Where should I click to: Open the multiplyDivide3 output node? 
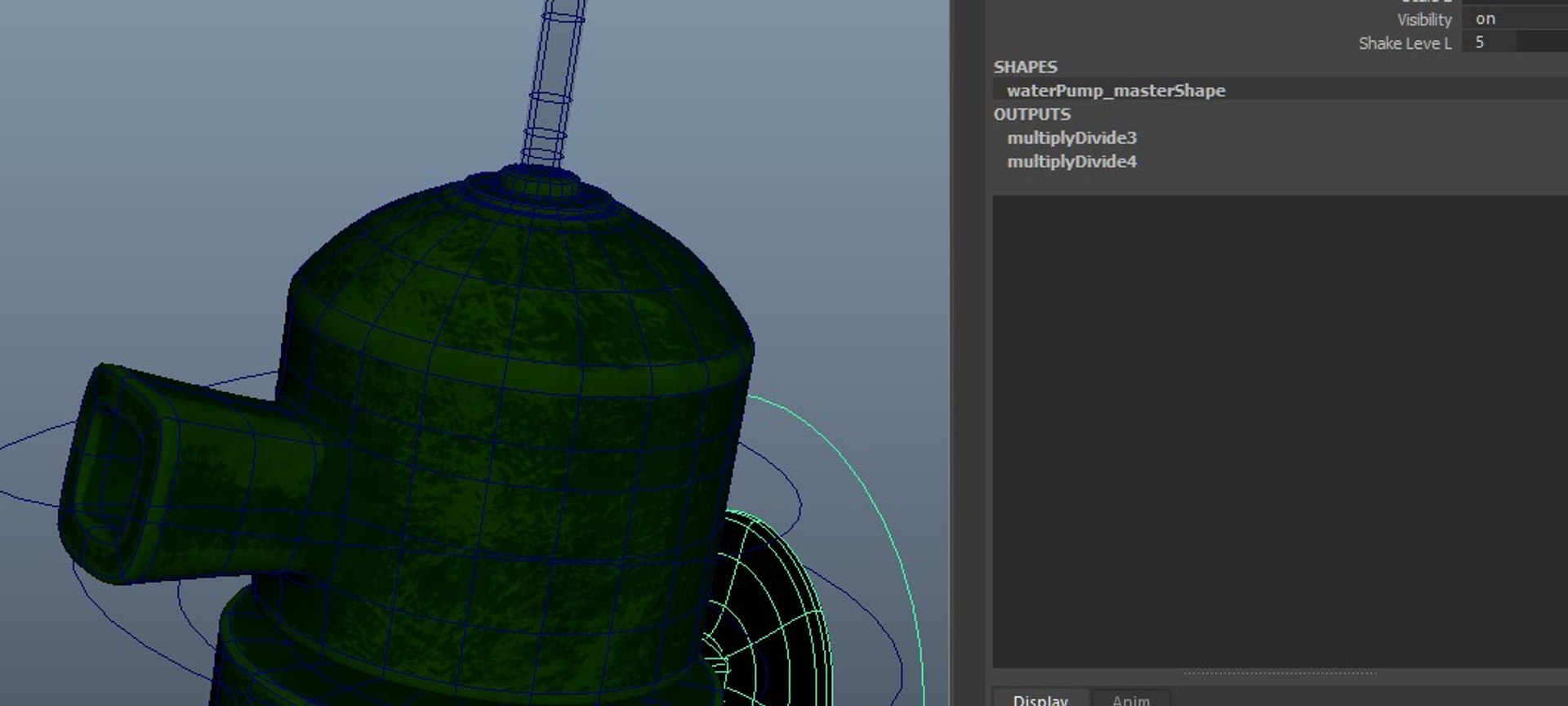point(1071,137)
